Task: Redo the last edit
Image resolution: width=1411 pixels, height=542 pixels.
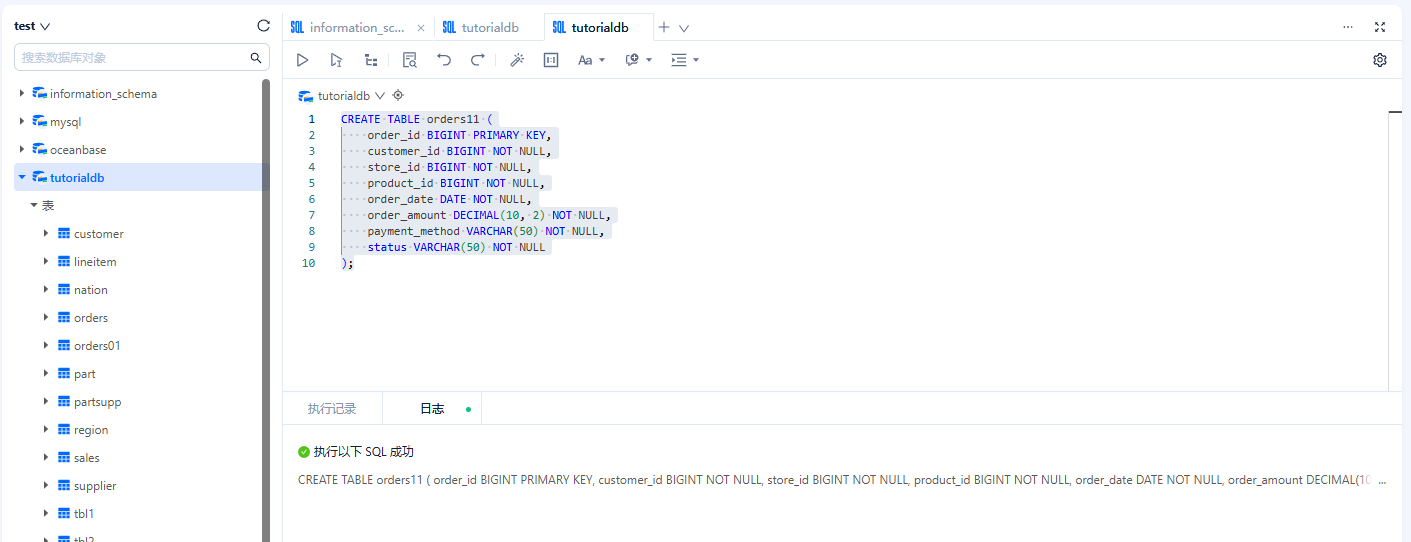Action: [x=478, y=60]
